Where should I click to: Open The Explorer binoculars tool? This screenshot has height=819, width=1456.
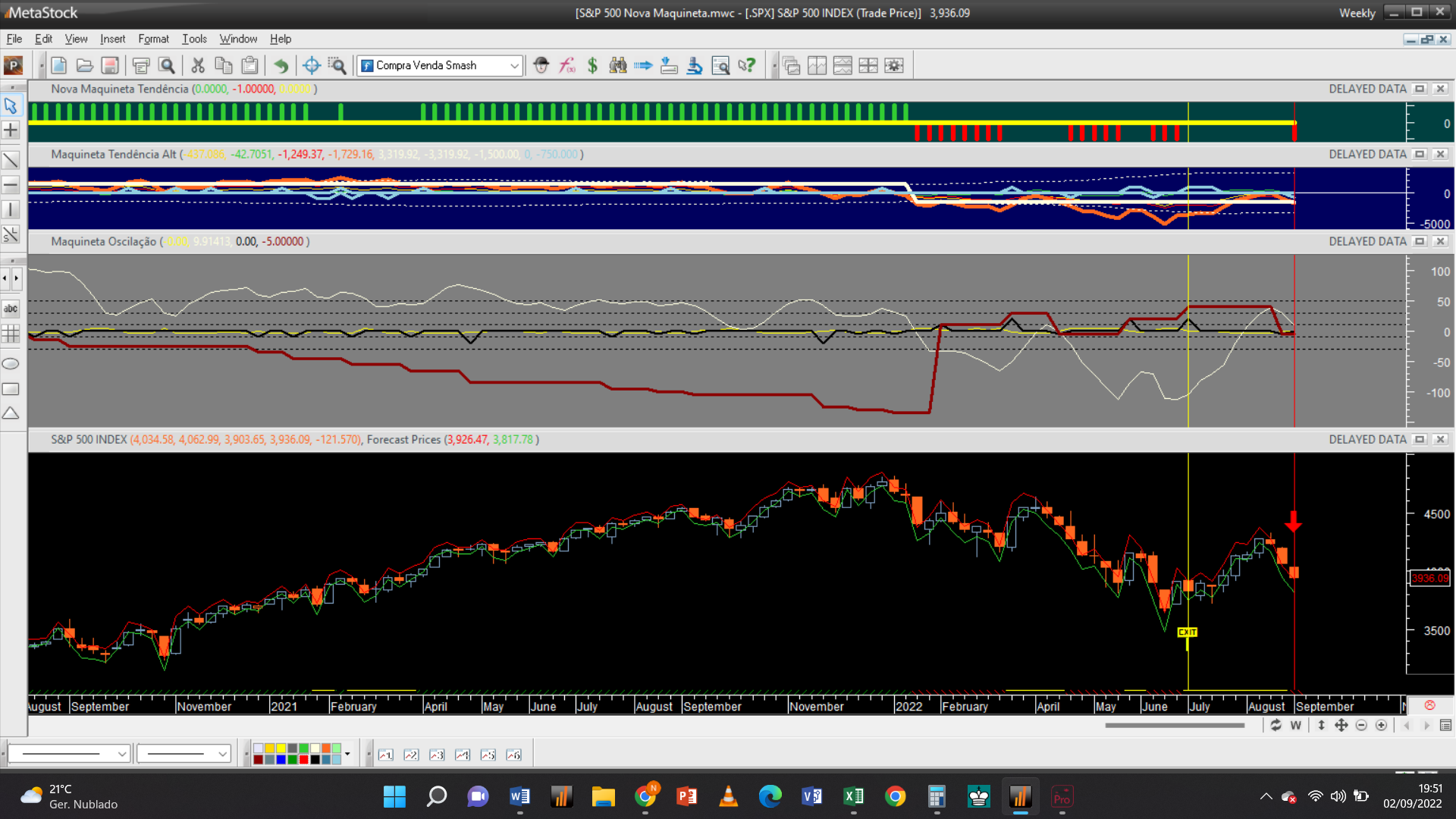(x=618, y=66)
